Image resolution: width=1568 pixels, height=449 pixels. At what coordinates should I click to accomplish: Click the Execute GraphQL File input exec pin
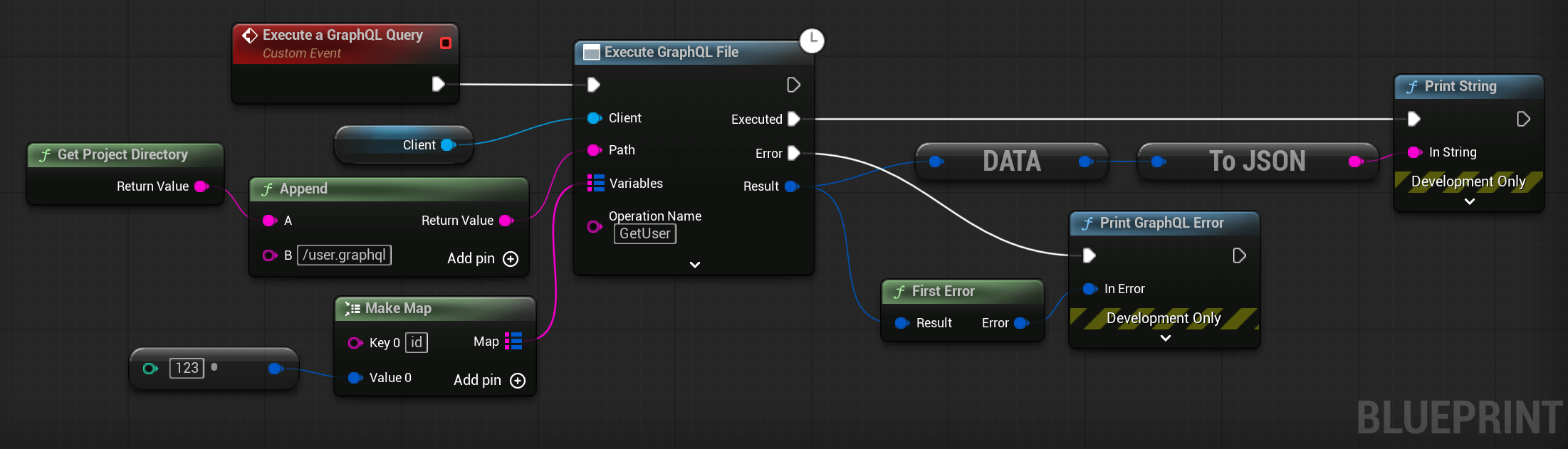point(593,85)
